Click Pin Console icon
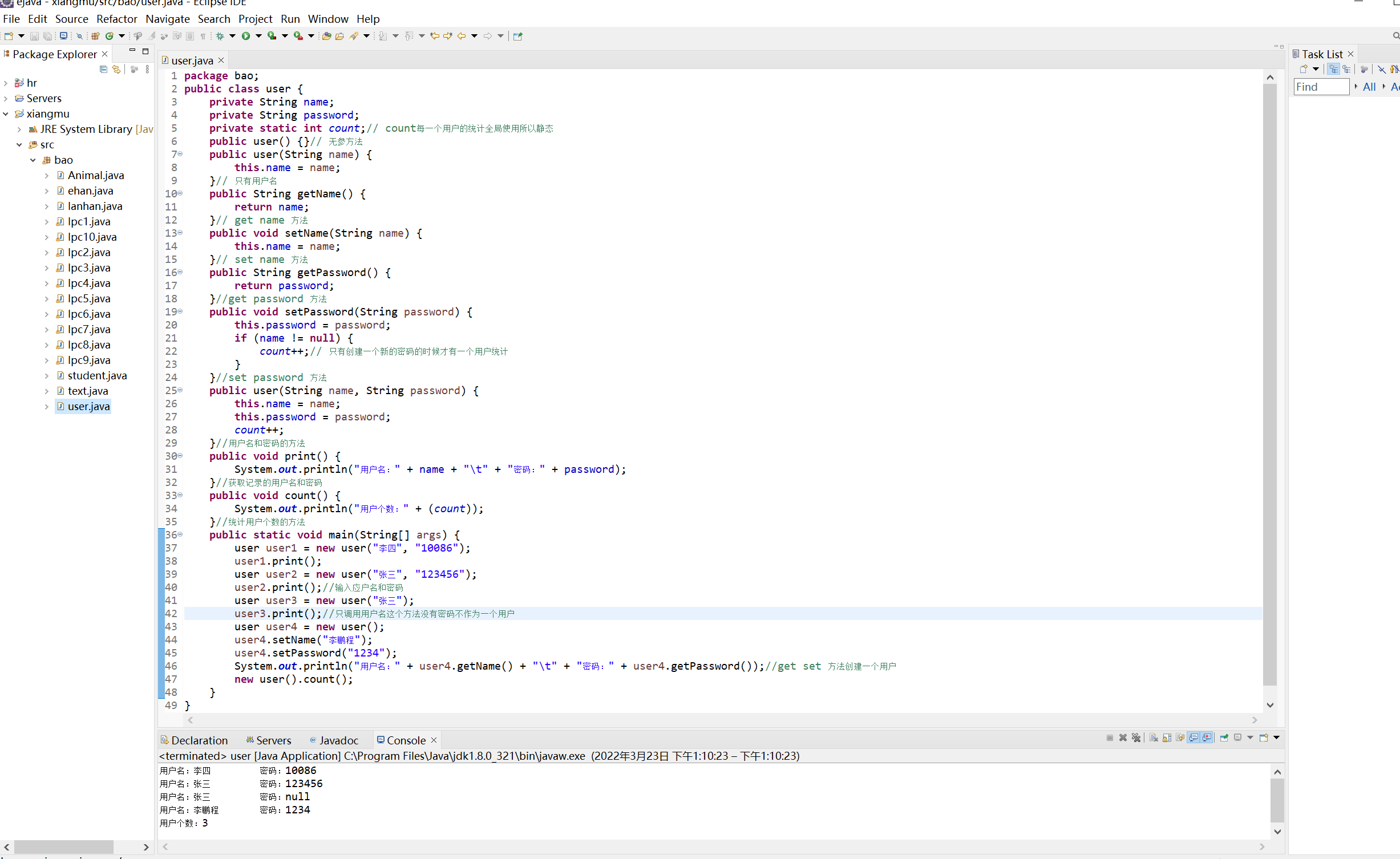The width and height of the screenshot is (1400, 859). point(1224,738)
